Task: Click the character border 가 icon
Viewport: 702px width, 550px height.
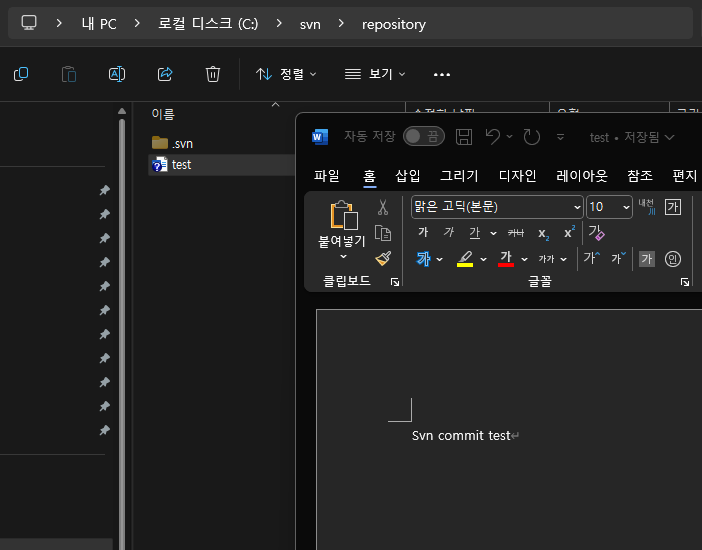Action: (x=672, y=207)
